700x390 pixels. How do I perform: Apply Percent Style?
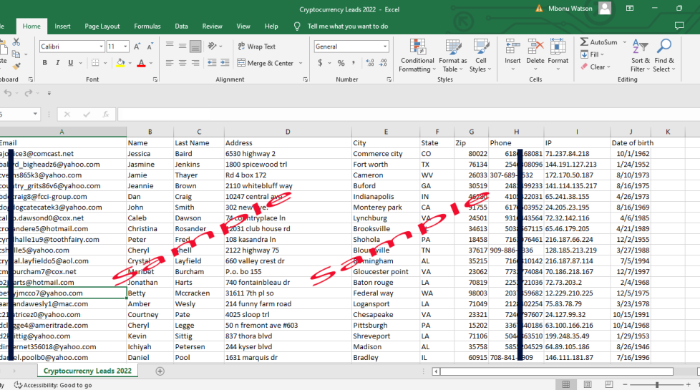tap(341, 63)
